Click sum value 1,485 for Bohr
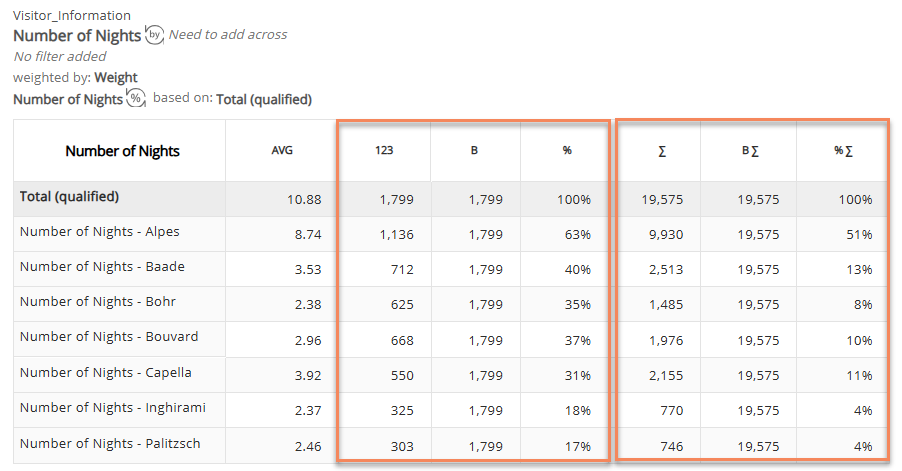 (666, 305)
